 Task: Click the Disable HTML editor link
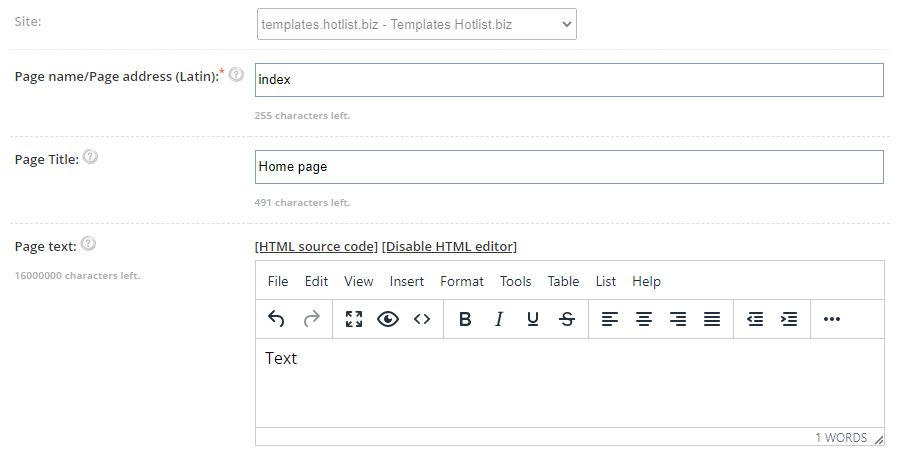pos(450,247)
